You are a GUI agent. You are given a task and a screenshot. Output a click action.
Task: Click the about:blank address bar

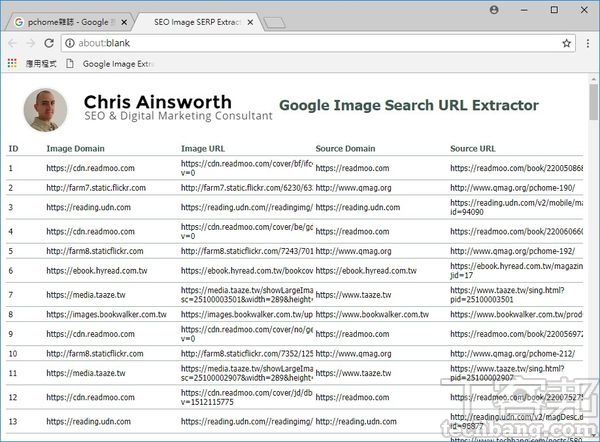click(318, 43)
